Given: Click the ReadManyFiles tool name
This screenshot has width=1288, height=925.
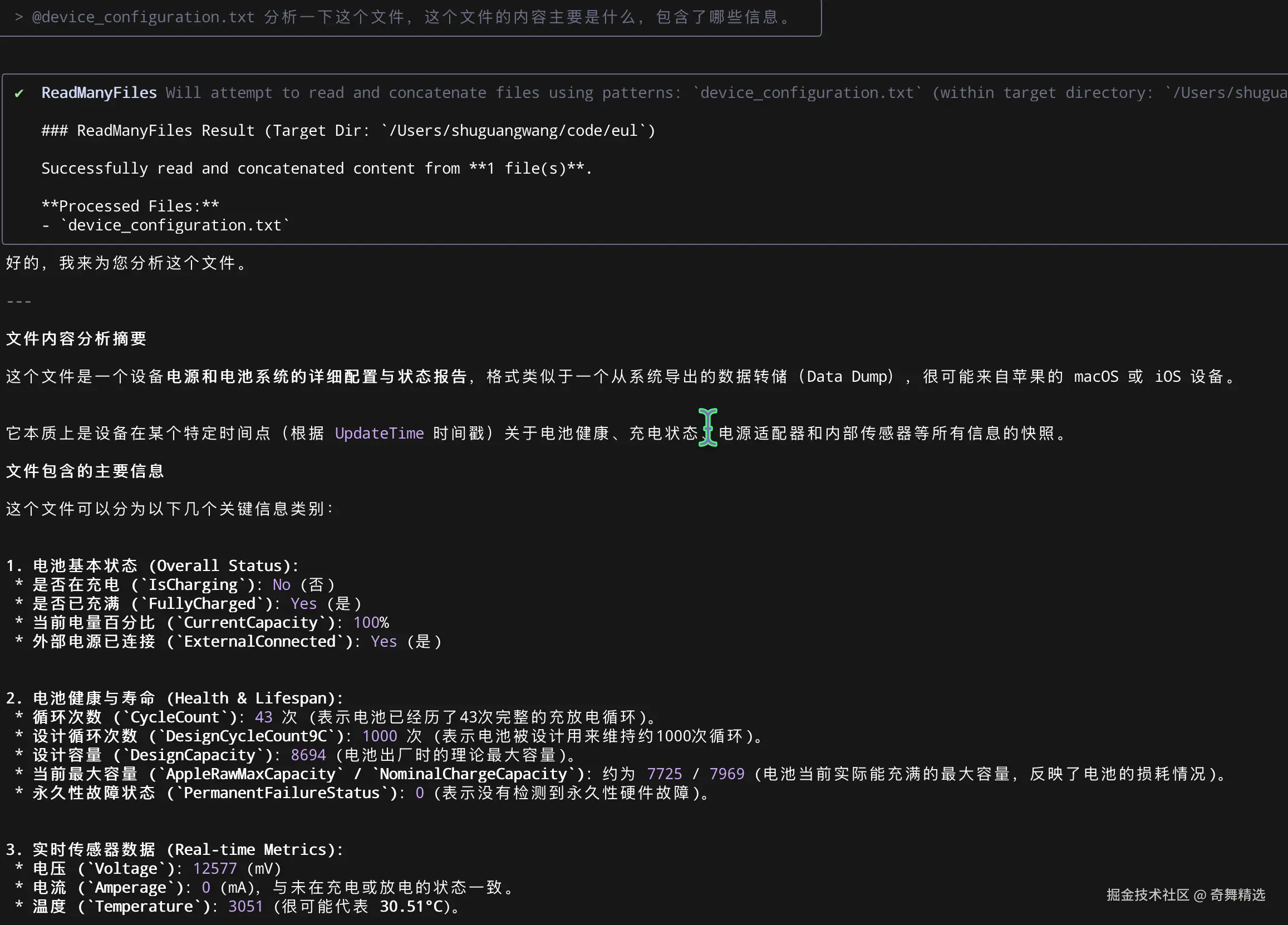Looking at the screenshot, I should 99,92.
